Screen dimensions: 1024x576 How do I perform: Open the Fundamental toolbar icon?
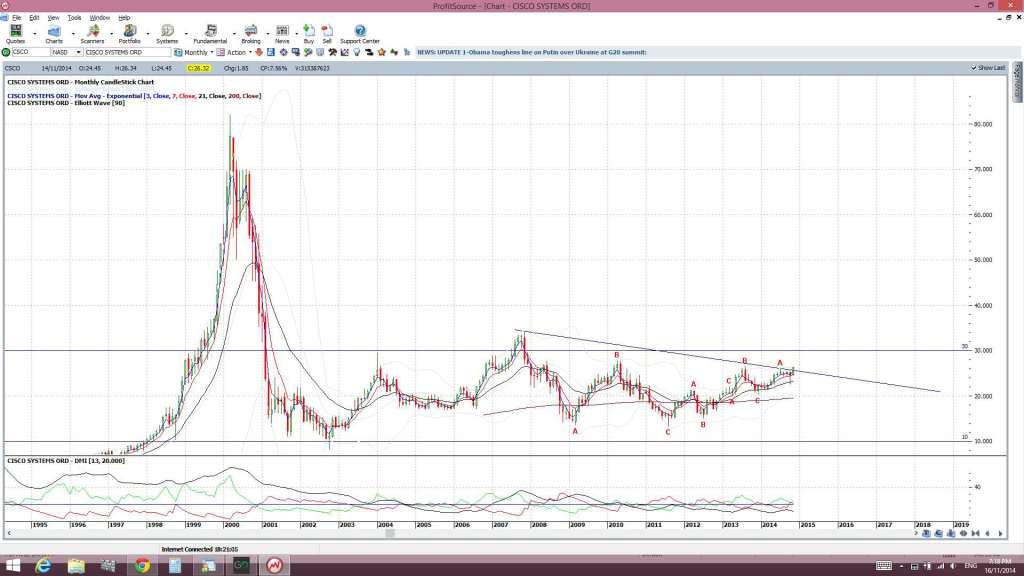[x=210, y=31]
